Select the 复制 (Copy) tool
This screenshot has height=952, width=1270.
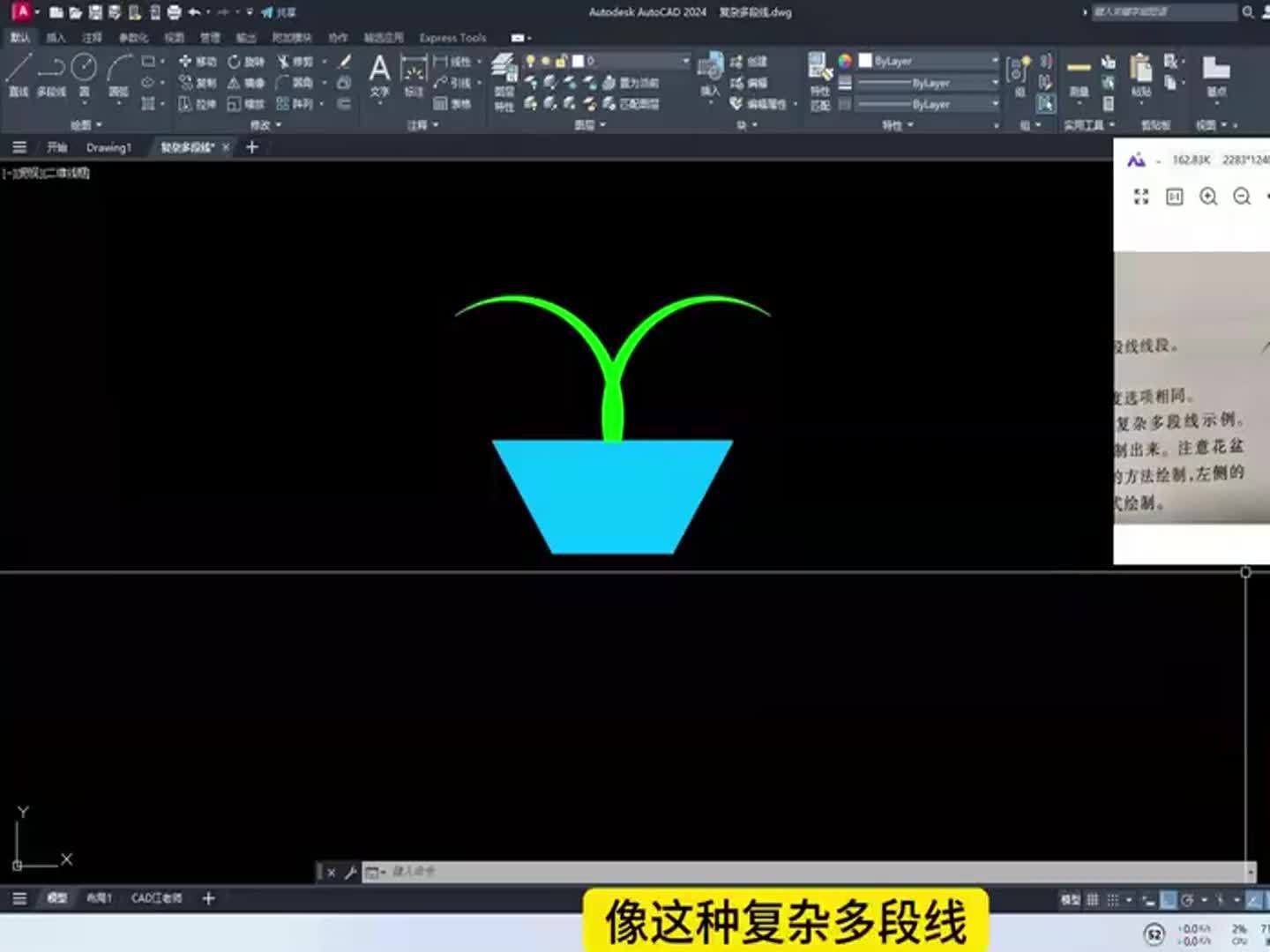point(196,84)
